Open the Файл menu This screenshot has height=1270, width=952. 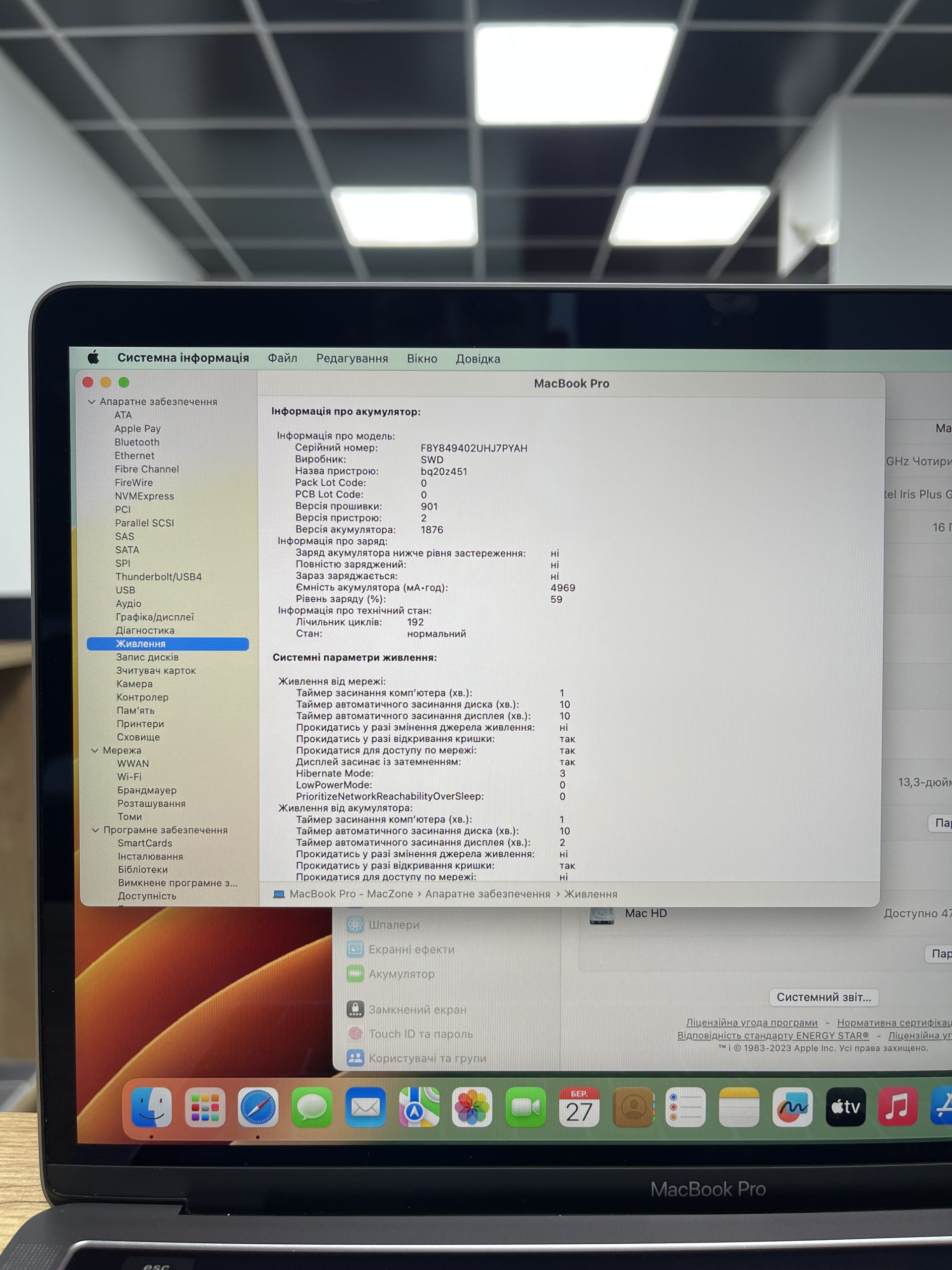tap(282, 358)
